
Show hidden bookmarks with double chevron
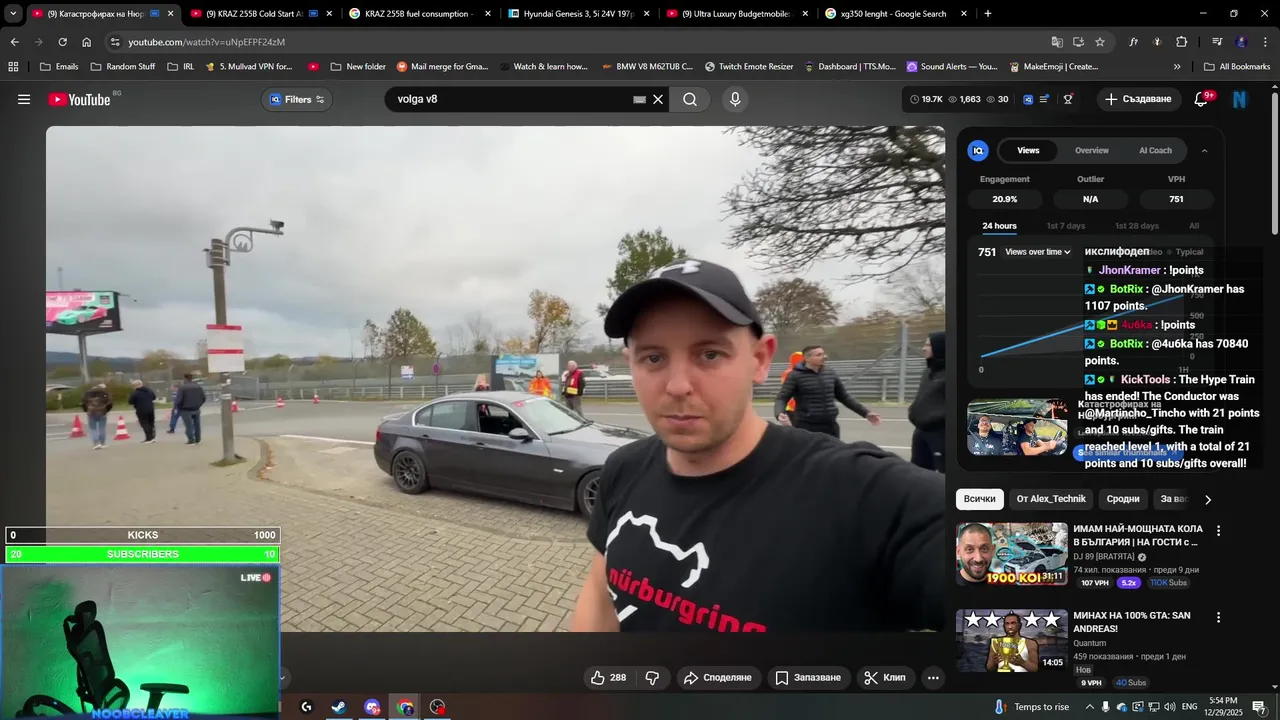[1177, 67]
